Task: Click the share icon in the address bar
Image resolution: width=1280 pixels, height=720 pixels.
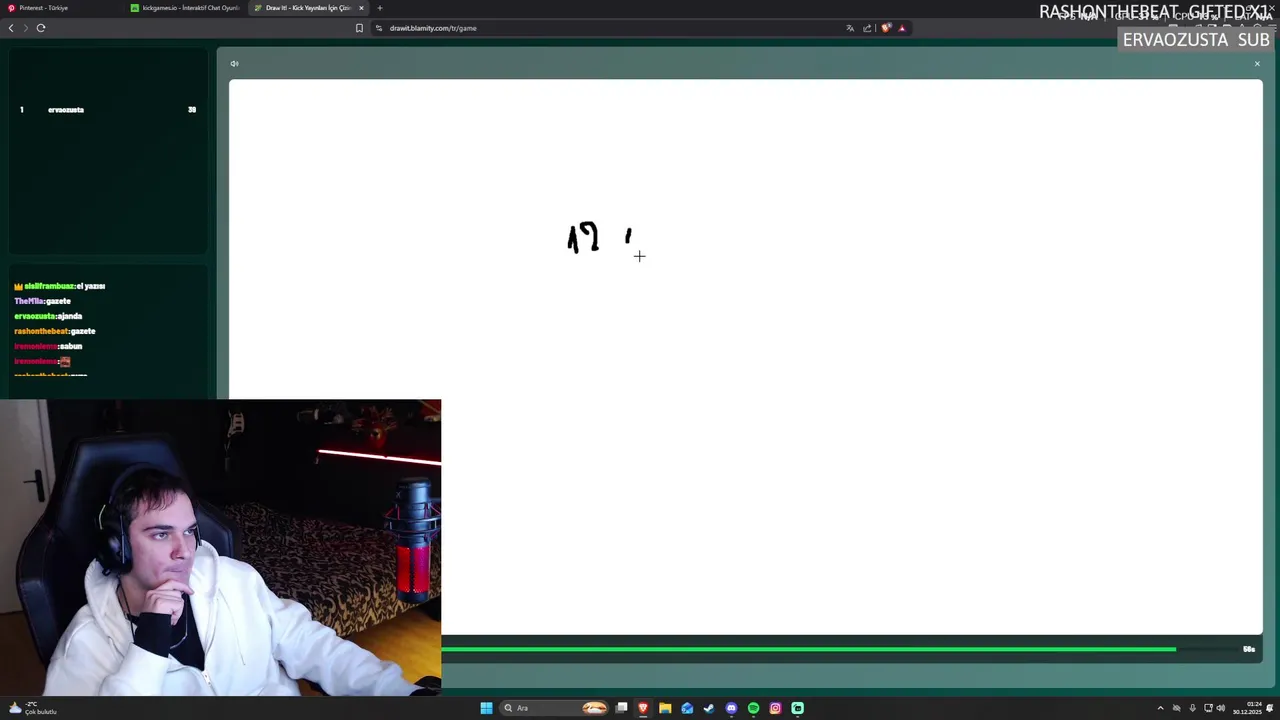Action: [867, 28]
